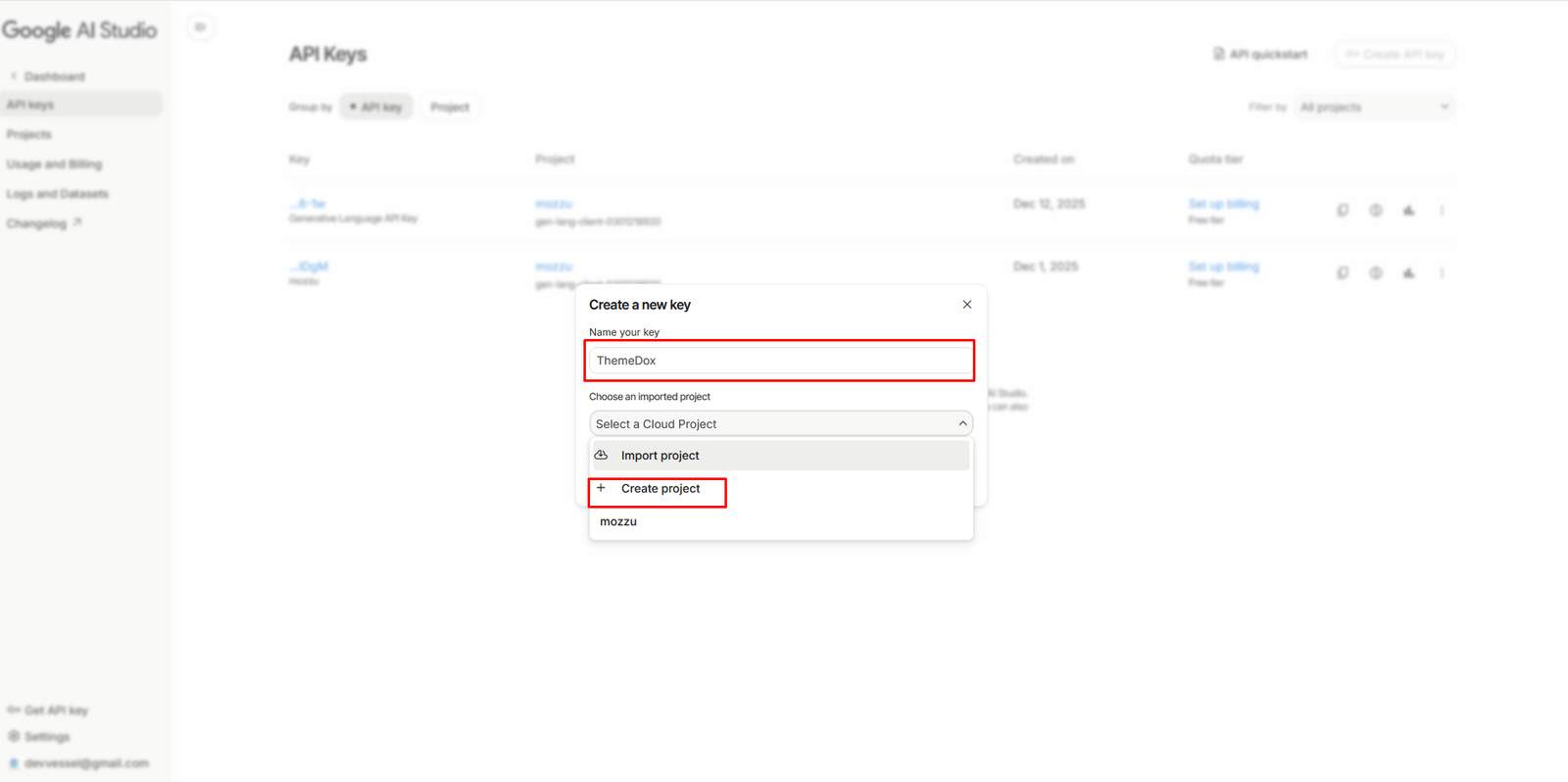Click the Dec 1, 2025 date cell
1568x782 pixels.
[x=1045, y=267]
